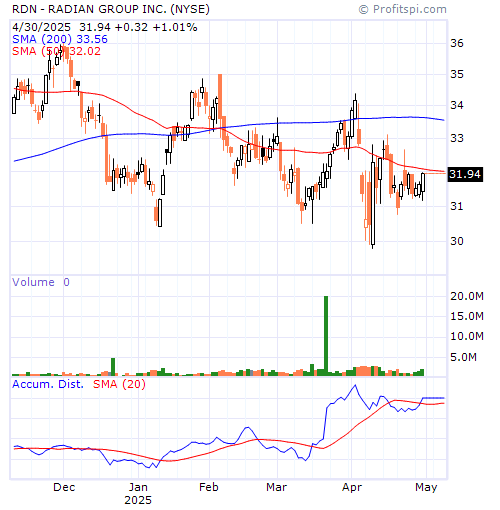Click the black 31.94 current price tag
The width and height of the screenshot is (500, 510).
(x=465, y=174)
